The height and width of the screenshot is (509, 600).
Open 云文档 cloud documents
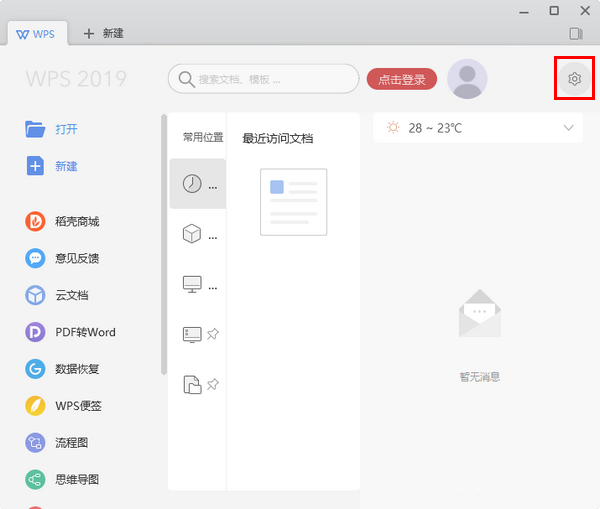click(x=36, y=295)
